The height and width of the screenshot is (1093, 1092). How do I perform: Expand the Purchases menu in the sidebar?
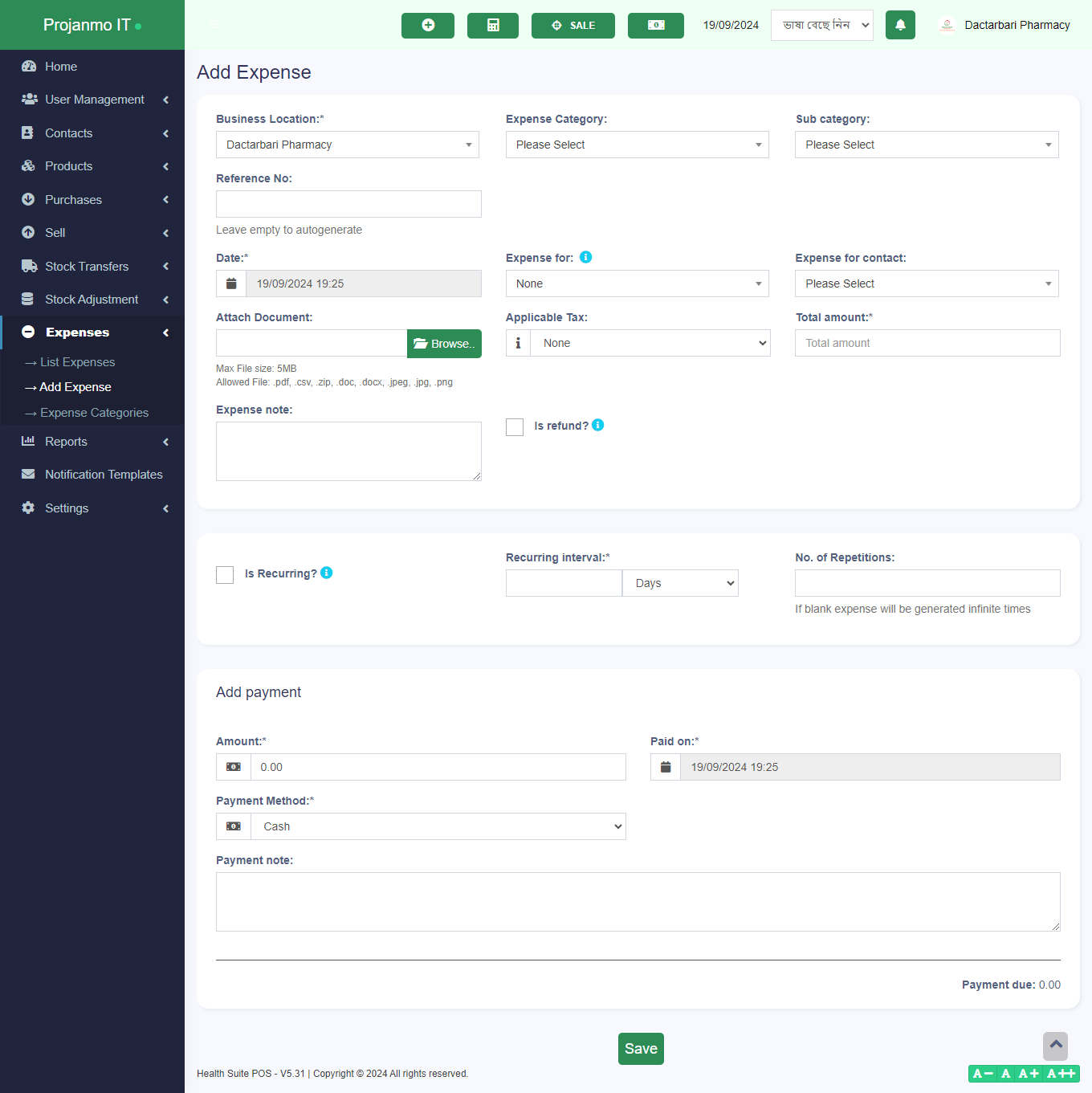[73, 199]
